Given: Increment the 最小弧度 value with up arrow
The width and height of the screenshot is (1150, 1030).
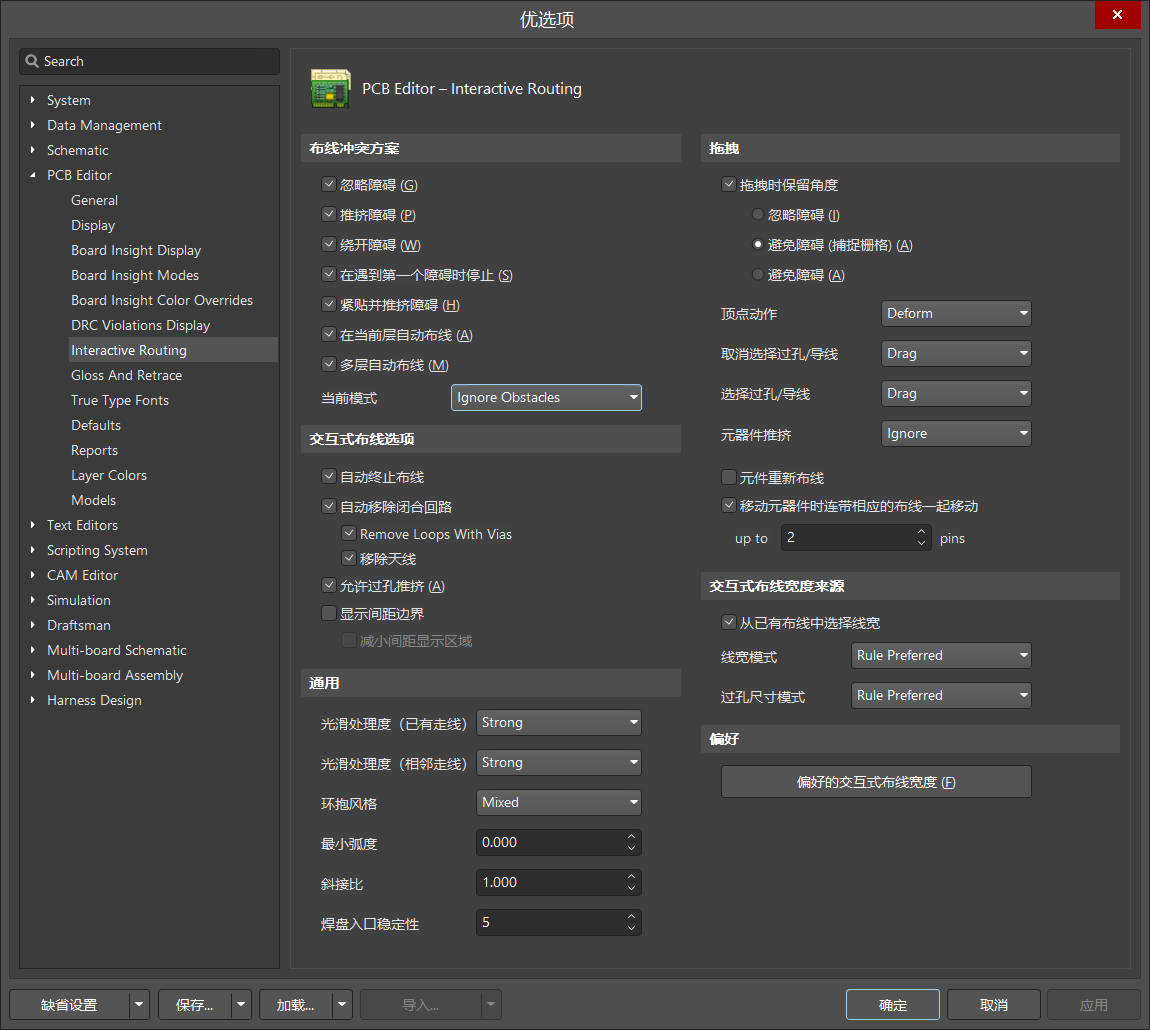Looking at the screenshot, I should click(x=631, y=837).
